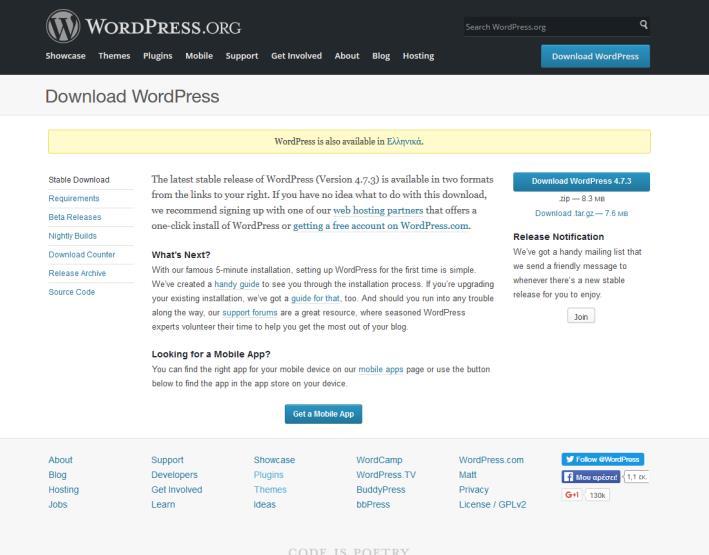Click the Join mailing list button
This screenshot has width=709, height=555.
[581, 316]
